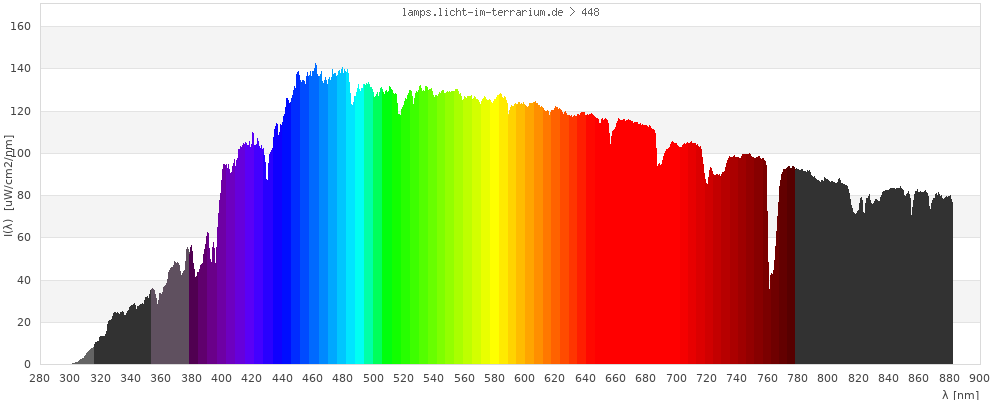Click the 900 tick on the wavelength axis

click(979, 378)
